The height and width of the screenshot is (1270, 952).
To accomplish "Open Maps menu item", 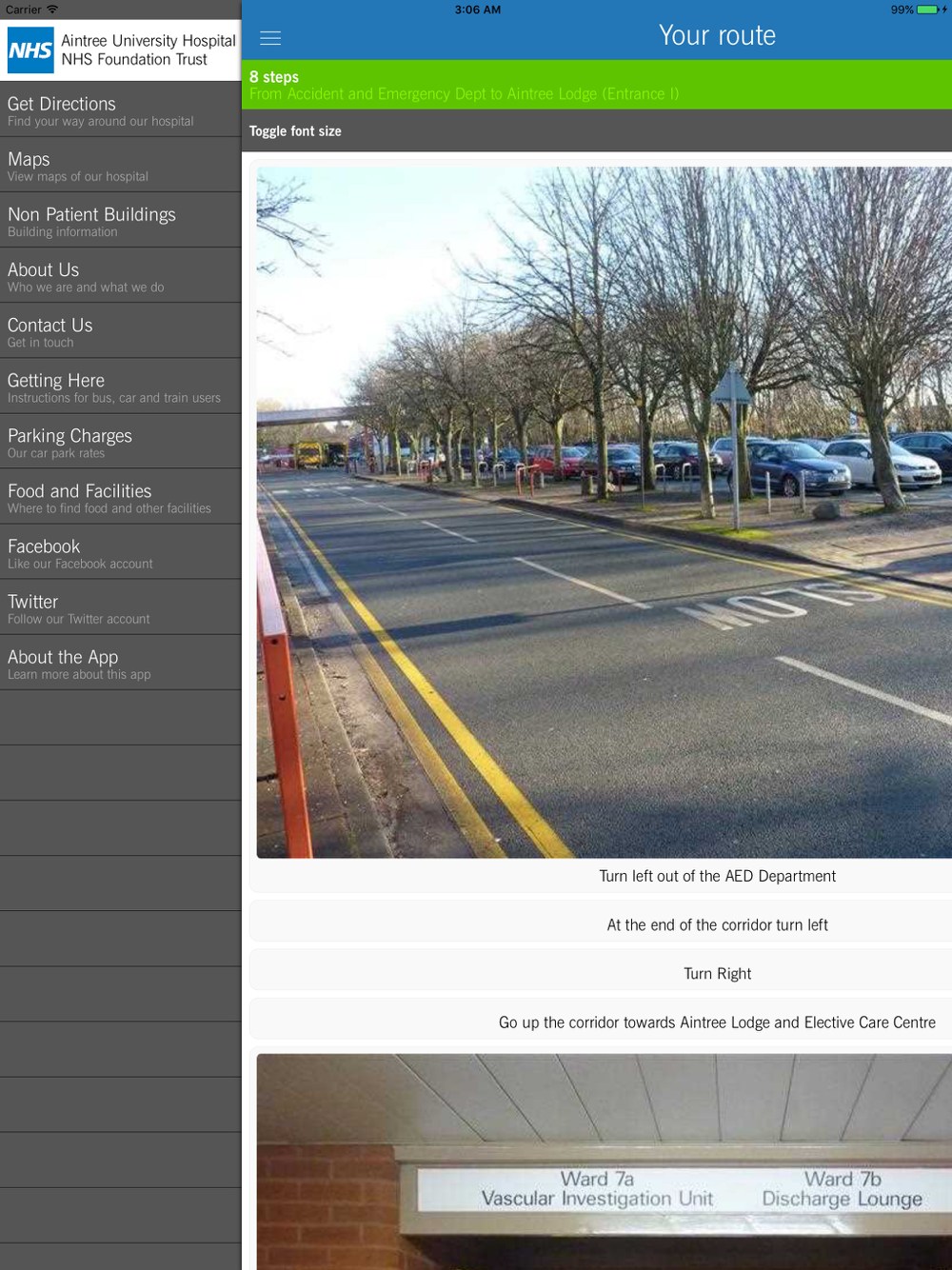I will coord(121,166).
